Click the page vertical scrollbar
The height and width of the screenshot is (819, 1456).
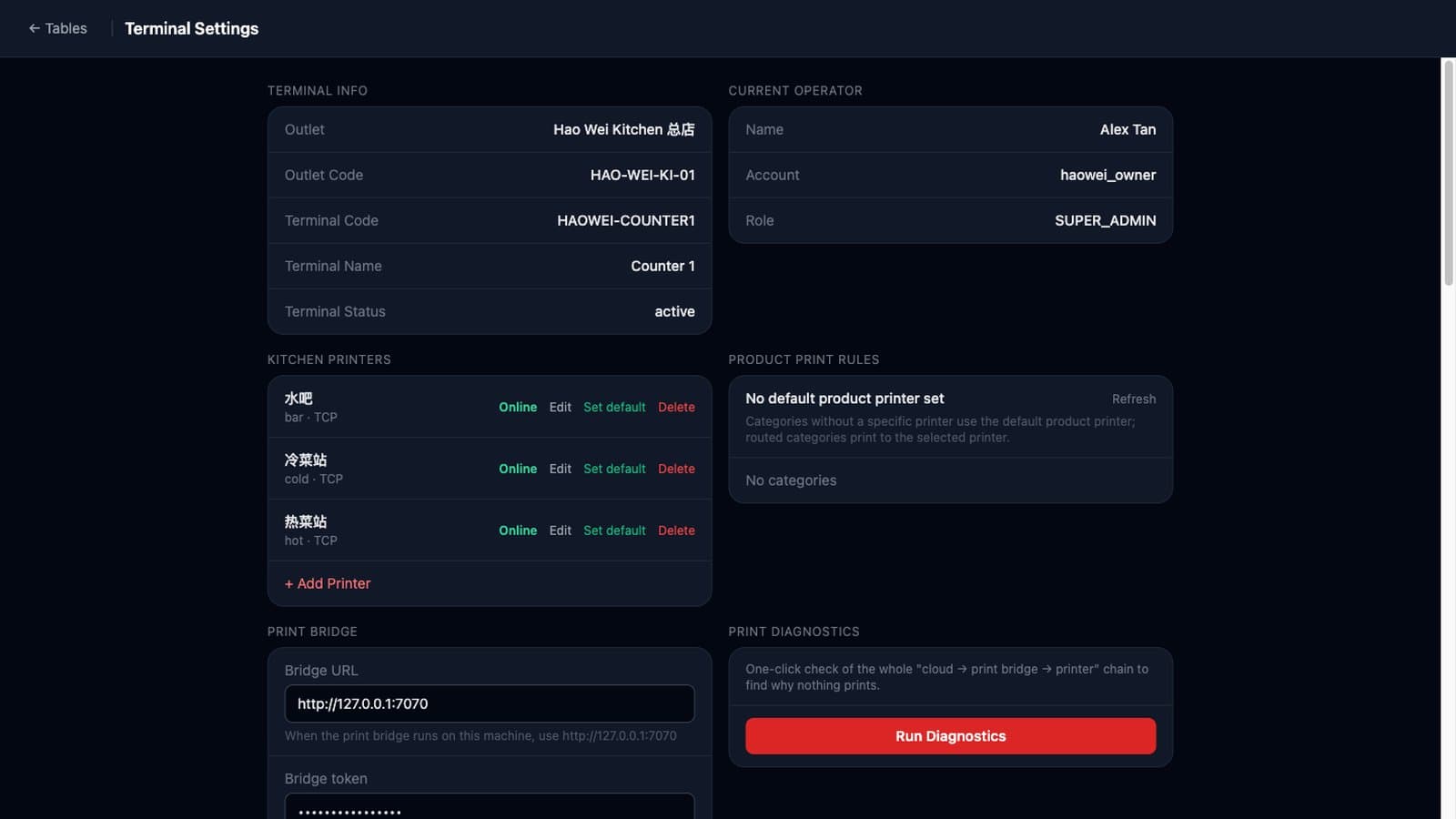[1448, 173]
